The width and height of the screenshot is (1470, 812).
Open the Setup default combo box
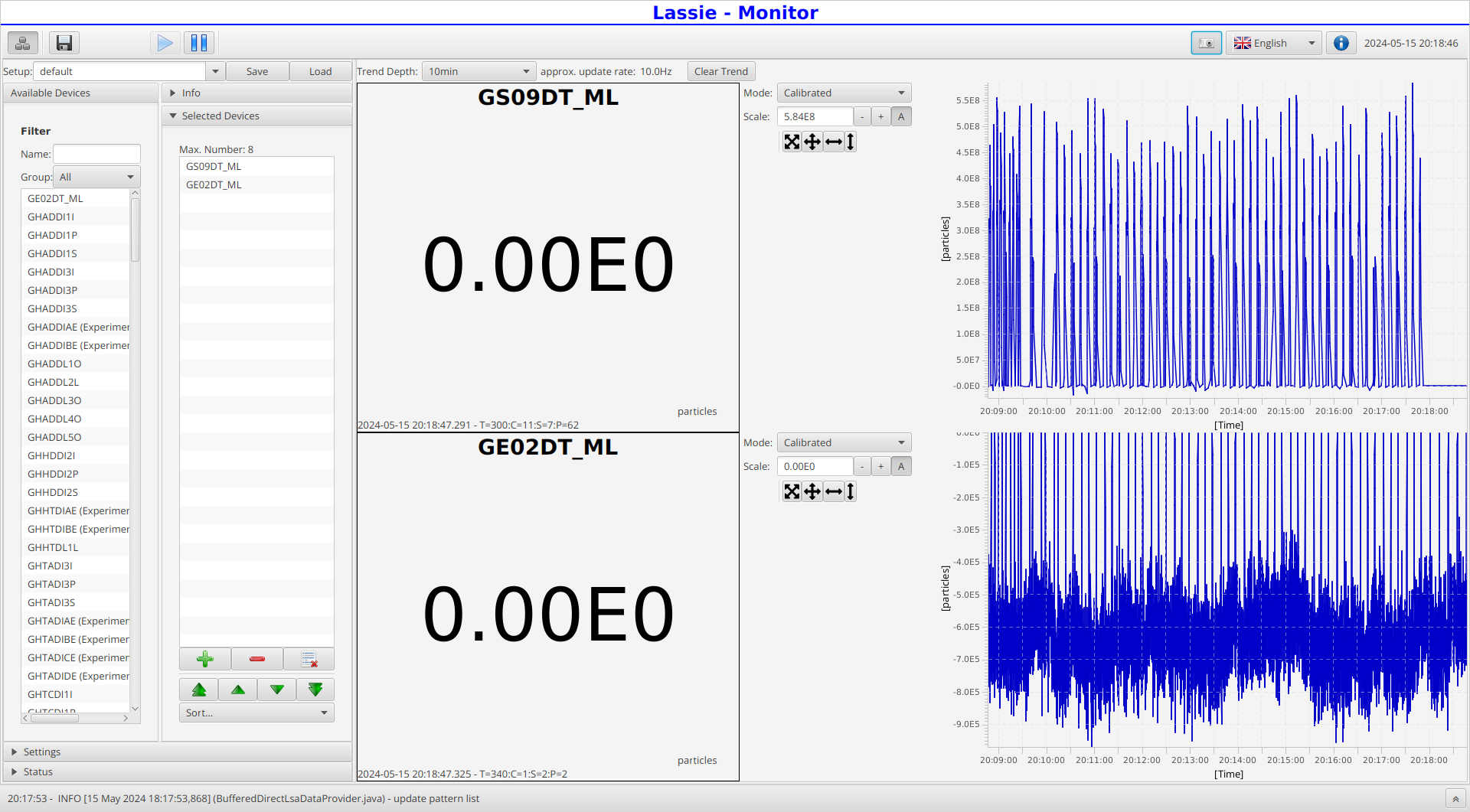(x=129, y=71)
